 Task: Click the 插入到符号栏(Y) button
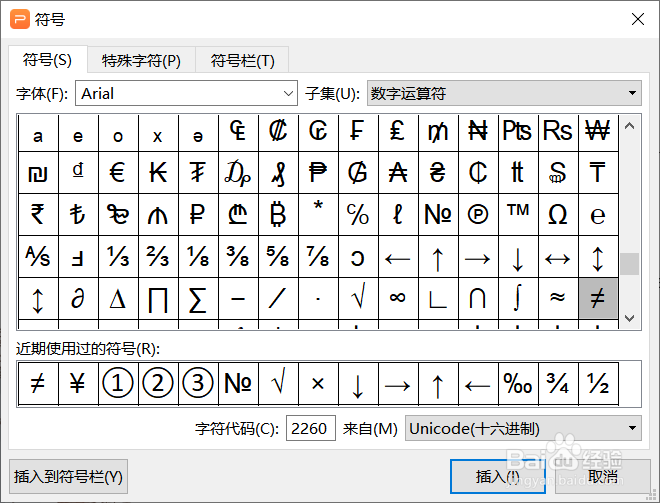68,477
